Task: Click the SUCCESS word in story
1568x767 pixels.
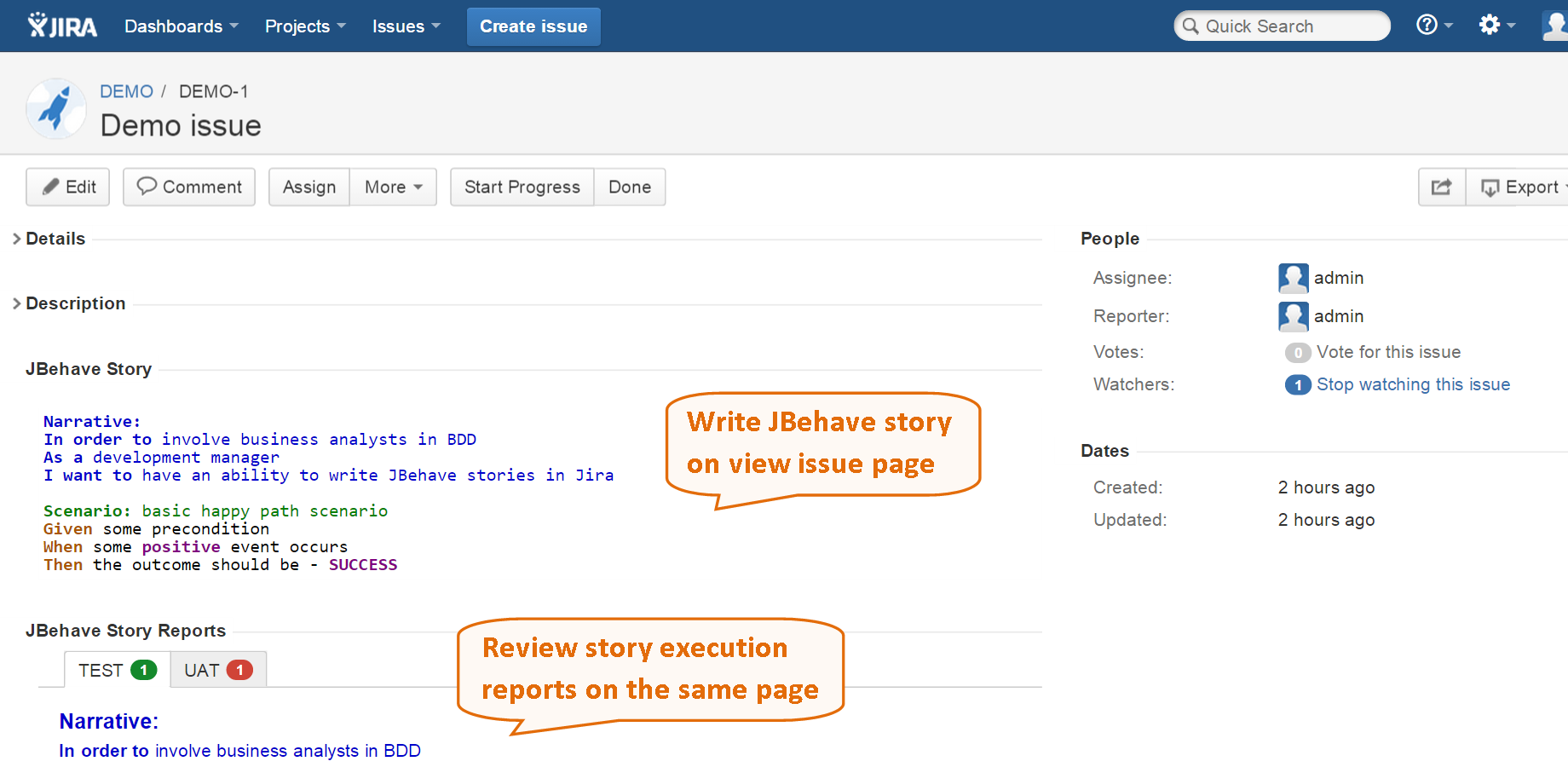Action: (363, 564)
